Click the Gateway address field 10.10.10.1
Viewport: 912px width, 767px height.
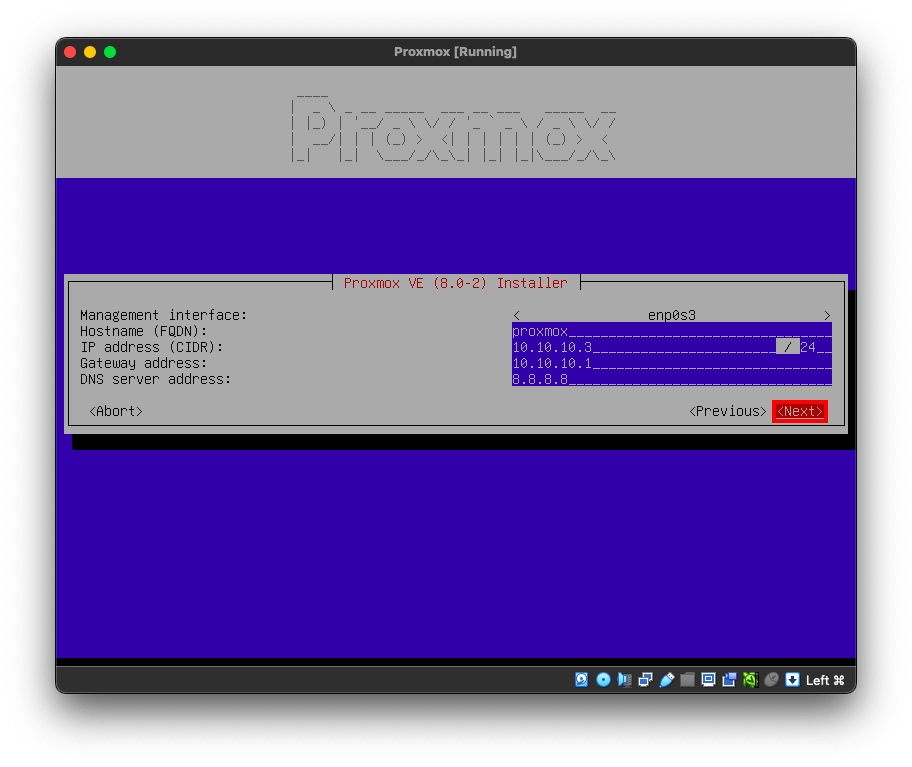(672, 363)
